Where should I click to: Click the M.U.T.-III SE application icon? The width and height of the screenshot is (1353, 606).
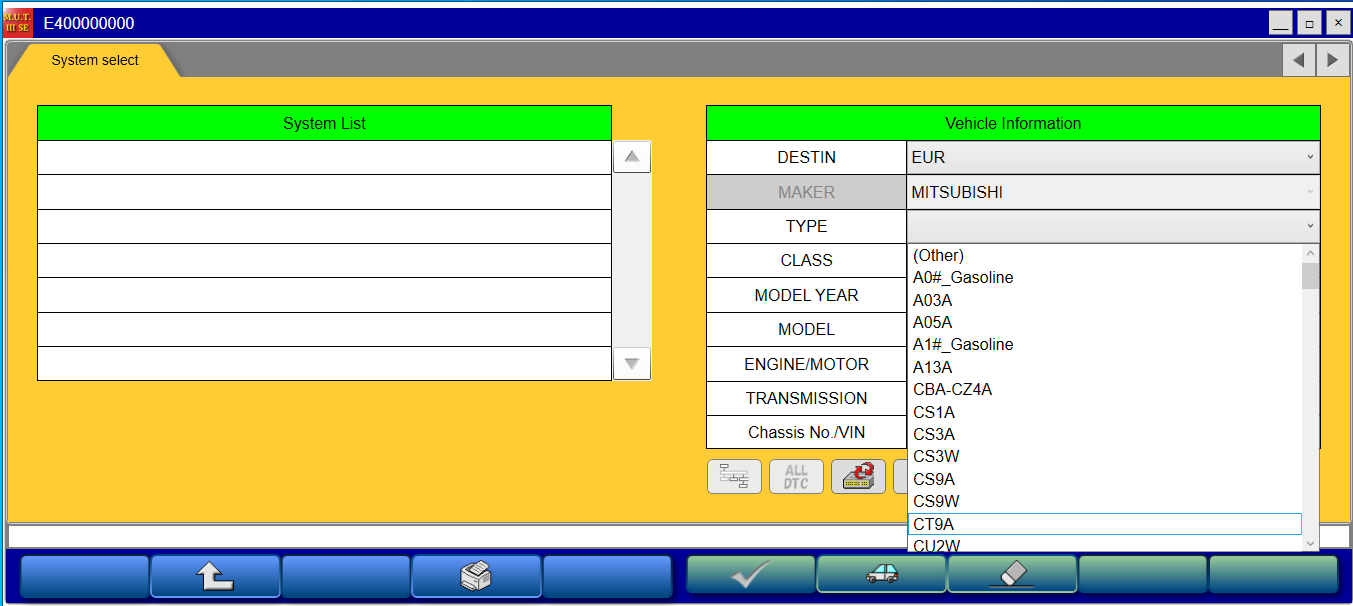pyautogui.click(x=17, y=23)
